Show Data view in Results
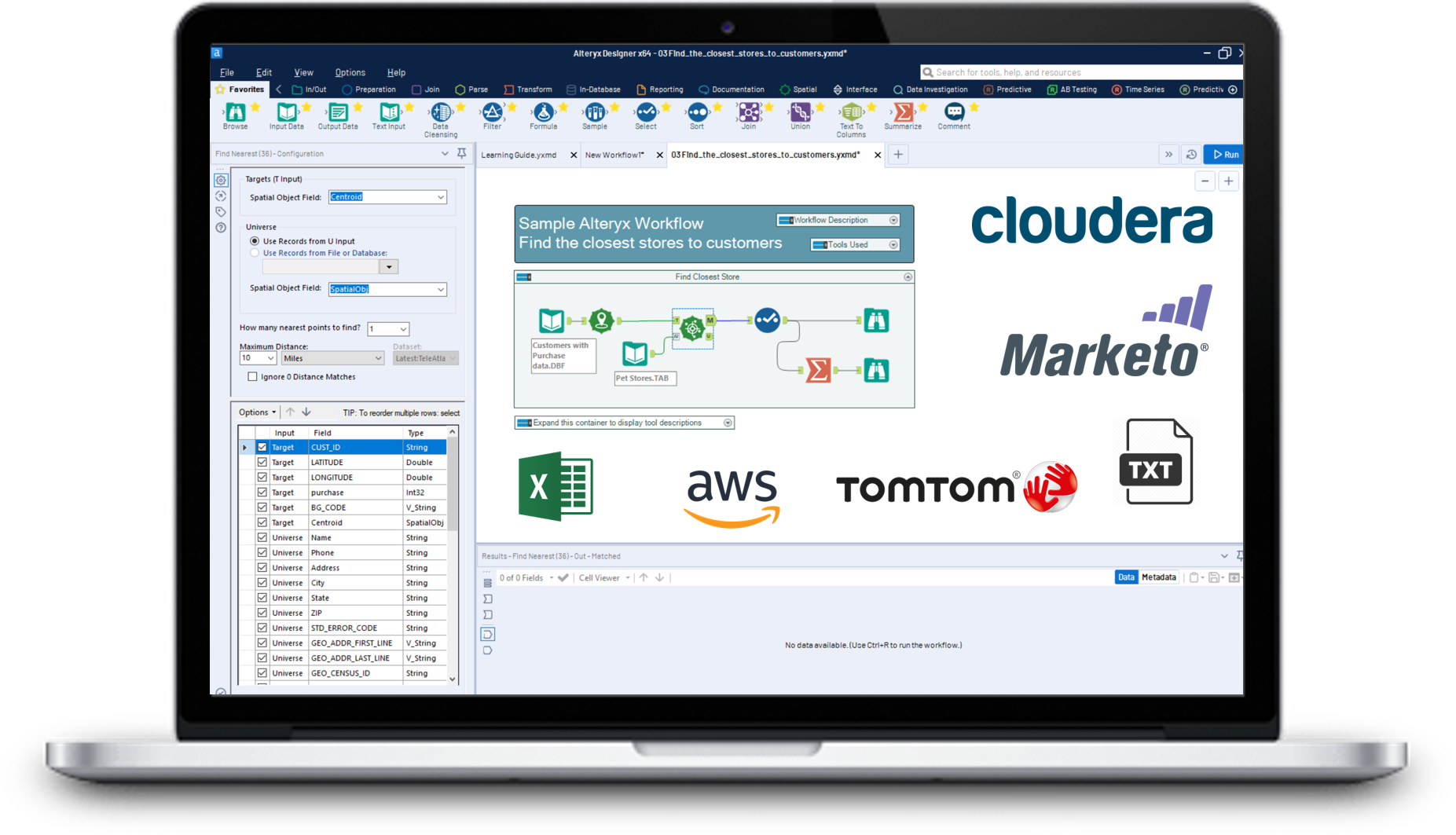The height and width of the screenshot is (835, 1456). (x=1126, y=577)
